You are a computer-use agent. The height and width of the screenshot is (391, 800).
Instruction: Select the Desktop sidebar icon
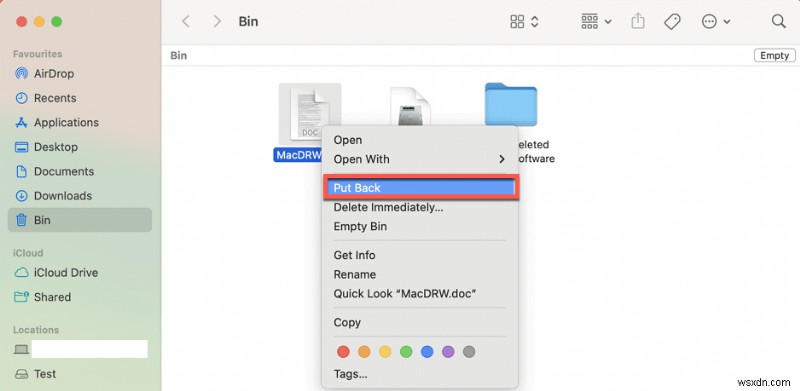click(21, 147)
